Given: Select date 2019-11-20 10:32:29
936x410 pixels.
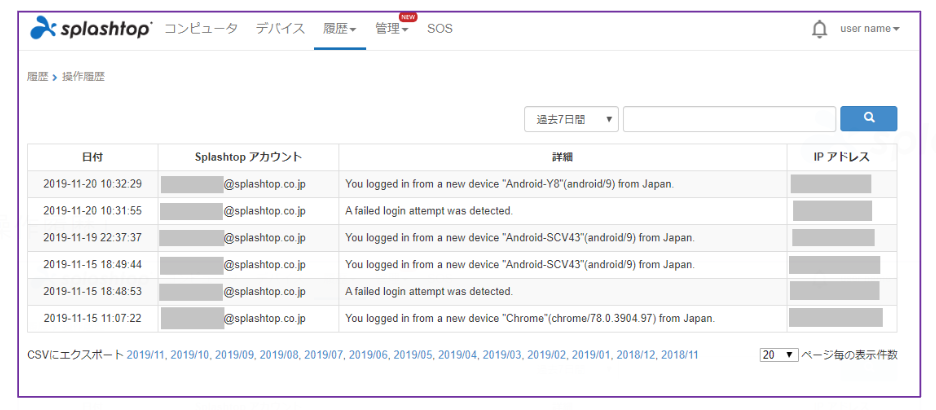Looking at the screenshot, I should pos(93,184).
